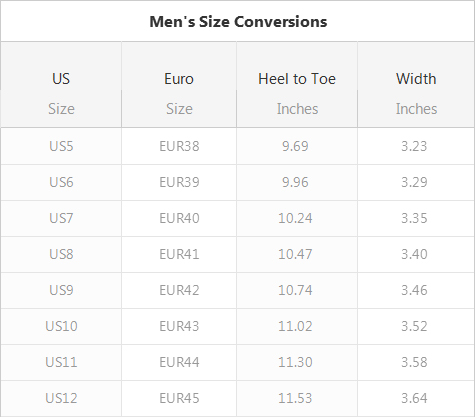This screenshot has height=417, width=475.
Task: Select the US10 size cell
Action: pos(61,326)
